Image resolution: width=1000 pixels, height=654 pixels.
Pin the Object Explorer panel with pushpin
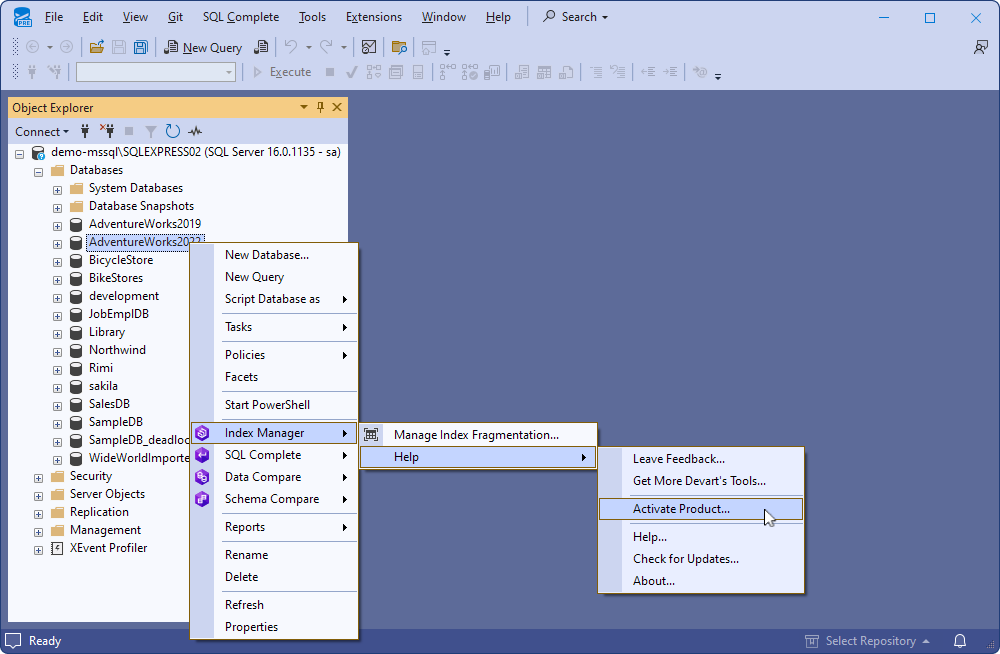tap(320, 108)
